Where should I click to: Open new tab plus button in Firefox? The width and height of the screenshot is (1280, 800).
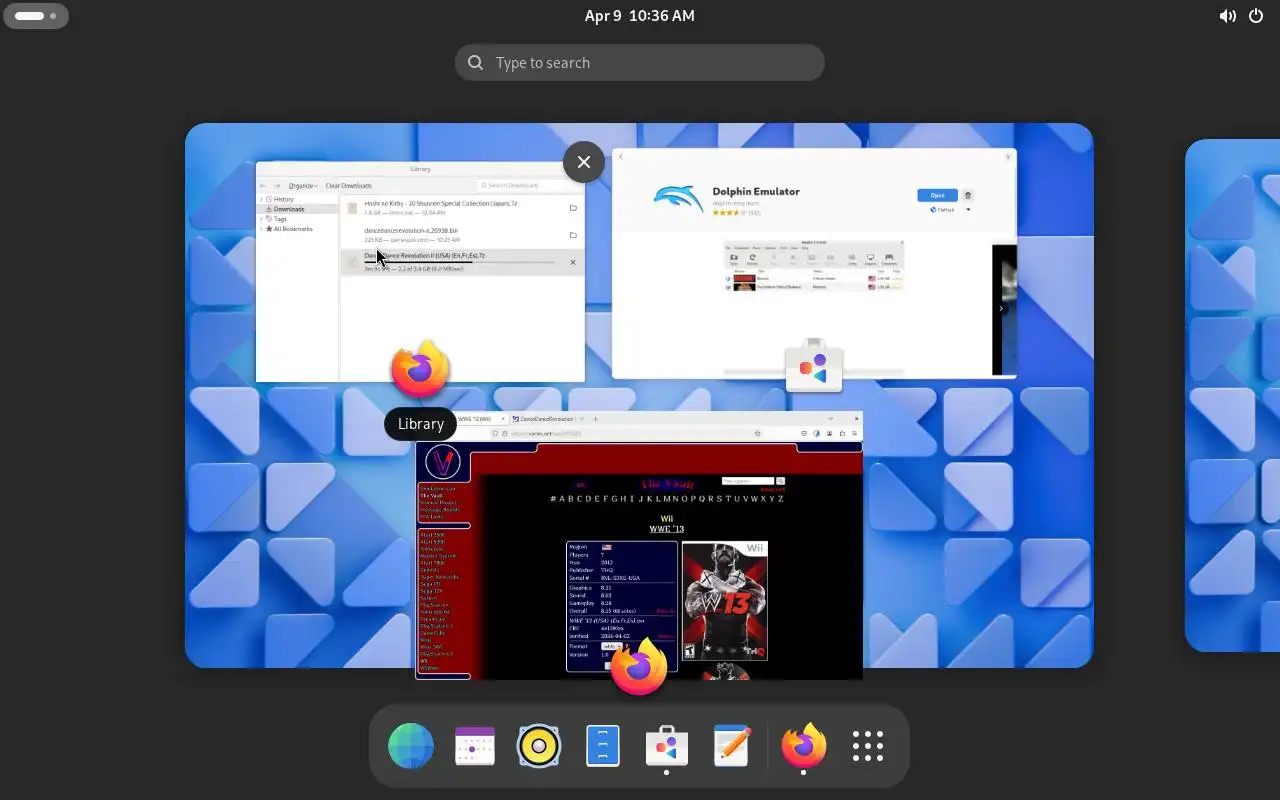pos(595,419)
